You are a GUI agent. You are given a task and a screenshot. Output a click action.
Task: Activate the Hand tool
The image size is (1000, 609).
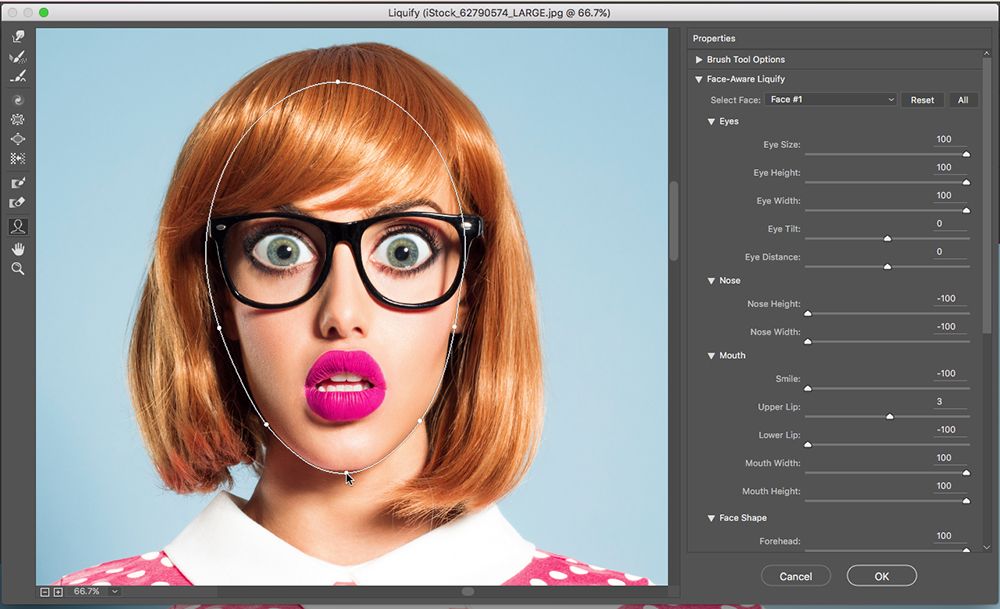[x=17, y=248]
